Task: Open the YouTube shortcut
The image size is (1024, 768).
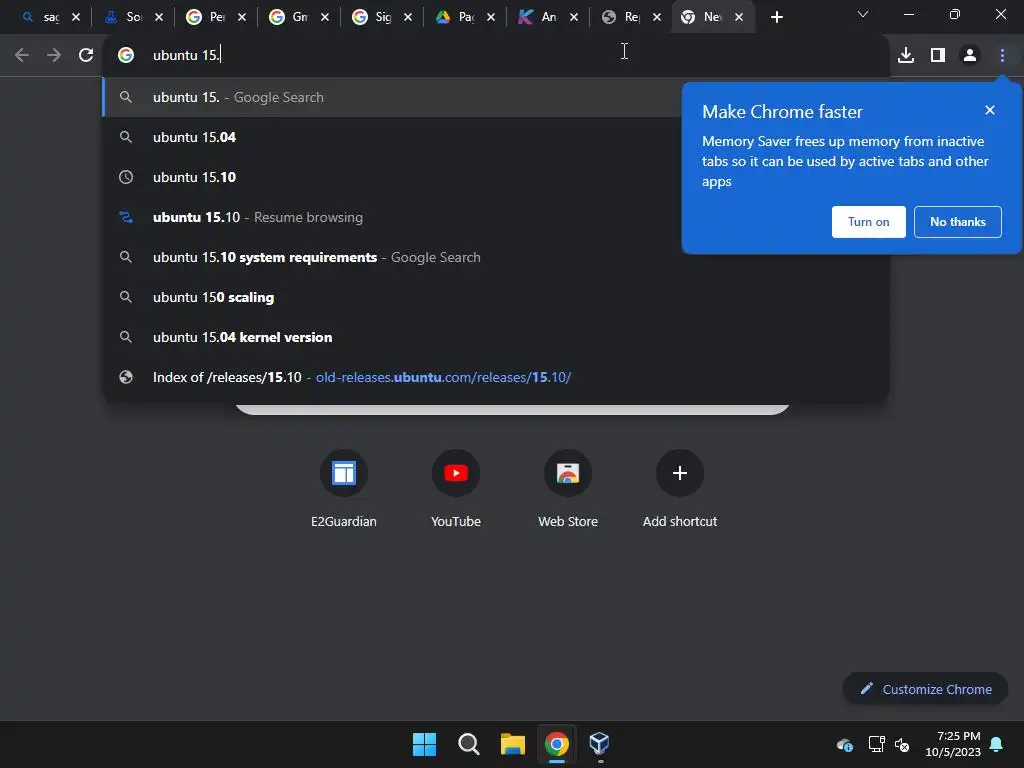Action: click(456, 488)
